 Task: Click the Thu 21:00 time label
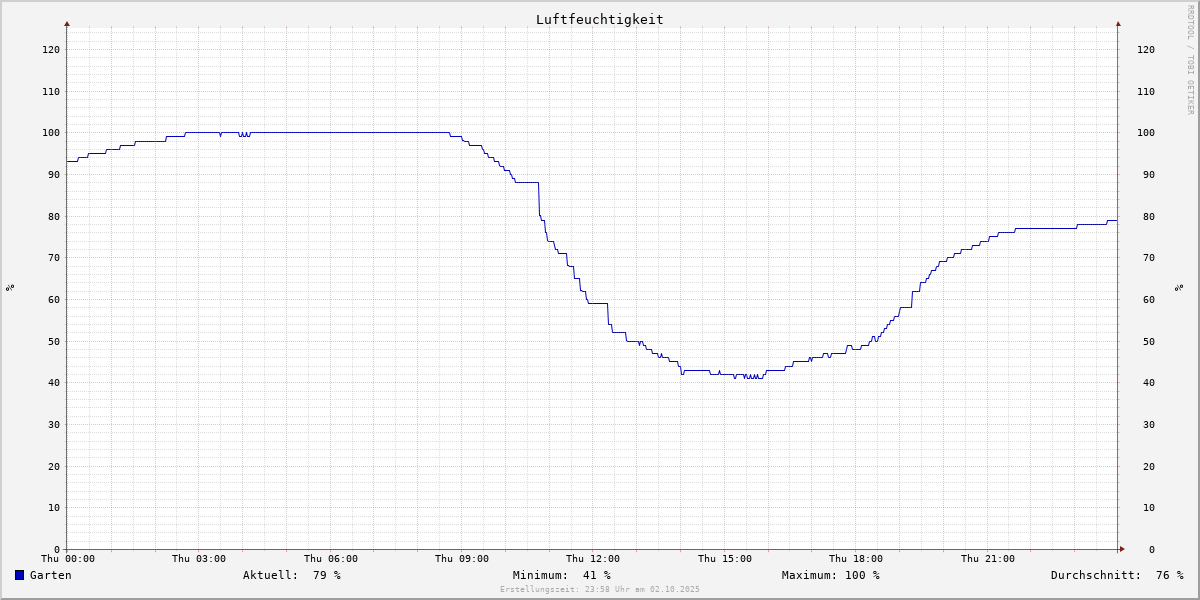[987, 559]
